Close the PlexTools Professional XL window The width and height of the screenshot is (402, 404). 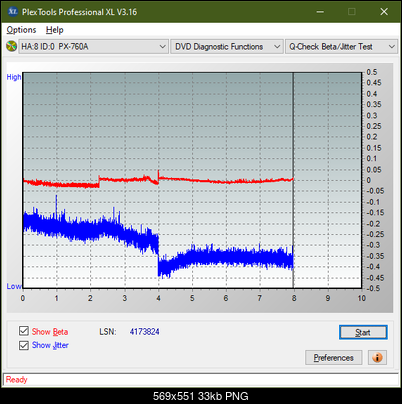pos(384,12)
